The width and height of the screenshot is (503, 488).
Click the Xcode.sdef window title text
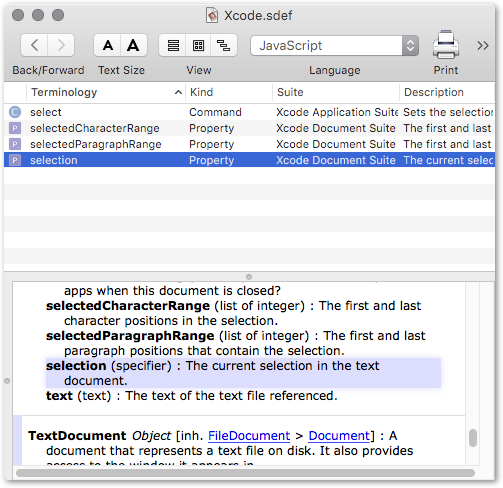[x=258, y=16]
